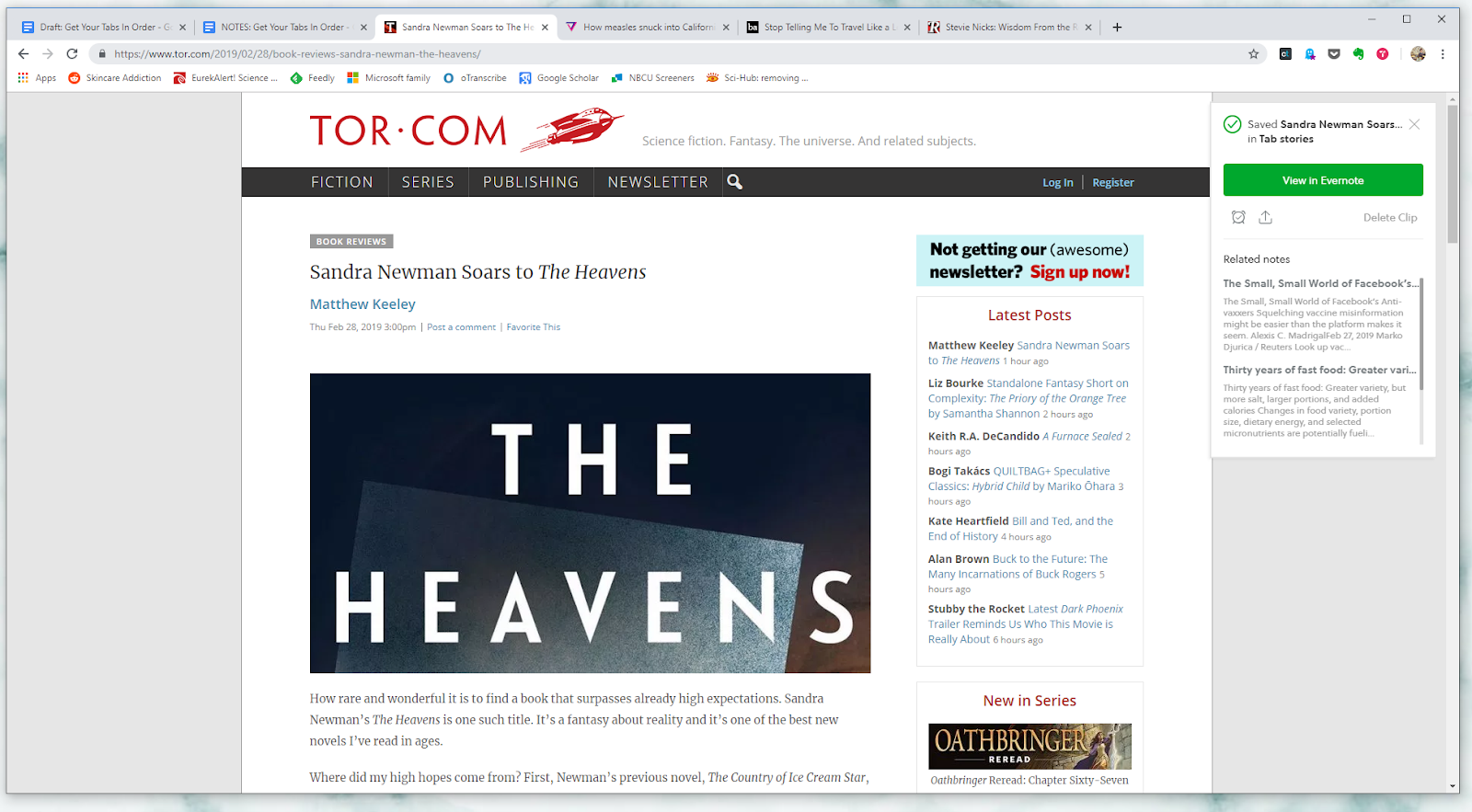Open the Evernote Web Clipper extension icon
Screen dimensions: 1472x812
pyautogui.click(x=1358, y=54)
